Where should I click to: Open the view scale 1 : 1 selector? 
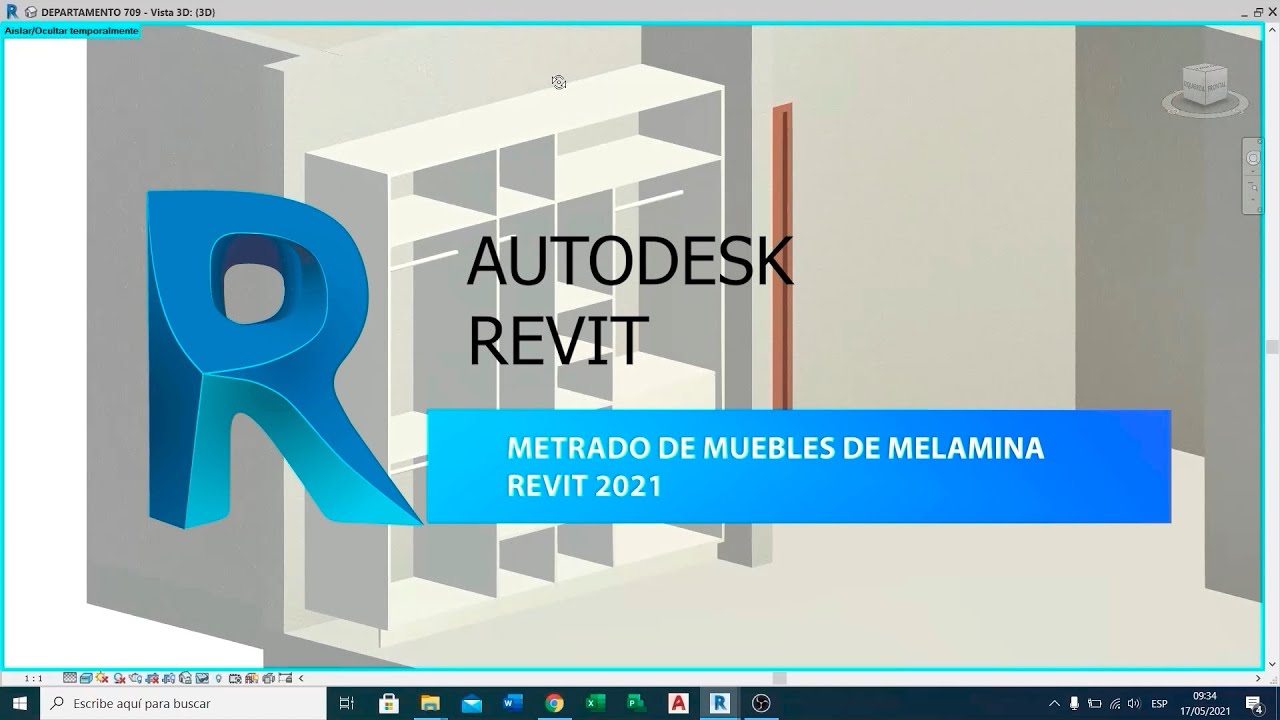[x=34, y=678]
